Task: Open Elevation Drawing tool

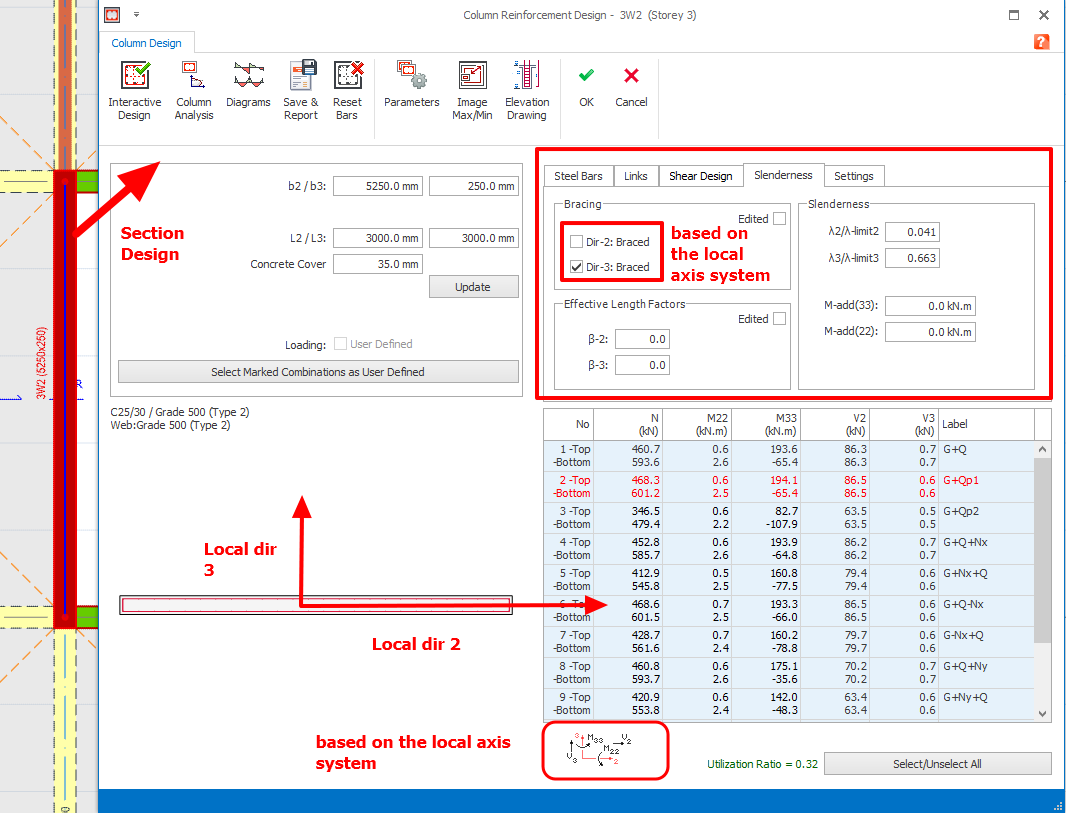Action: tap(527, 78)
